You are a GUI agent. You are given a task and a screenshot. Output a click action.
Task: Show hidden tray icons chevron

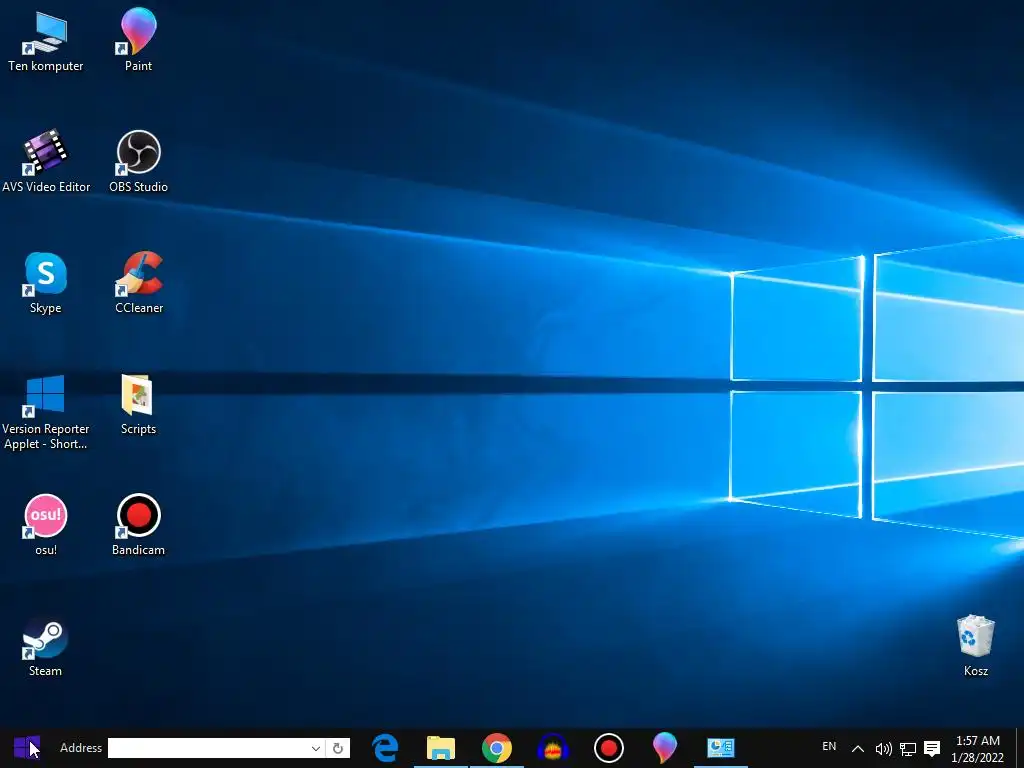click(858, 748)
